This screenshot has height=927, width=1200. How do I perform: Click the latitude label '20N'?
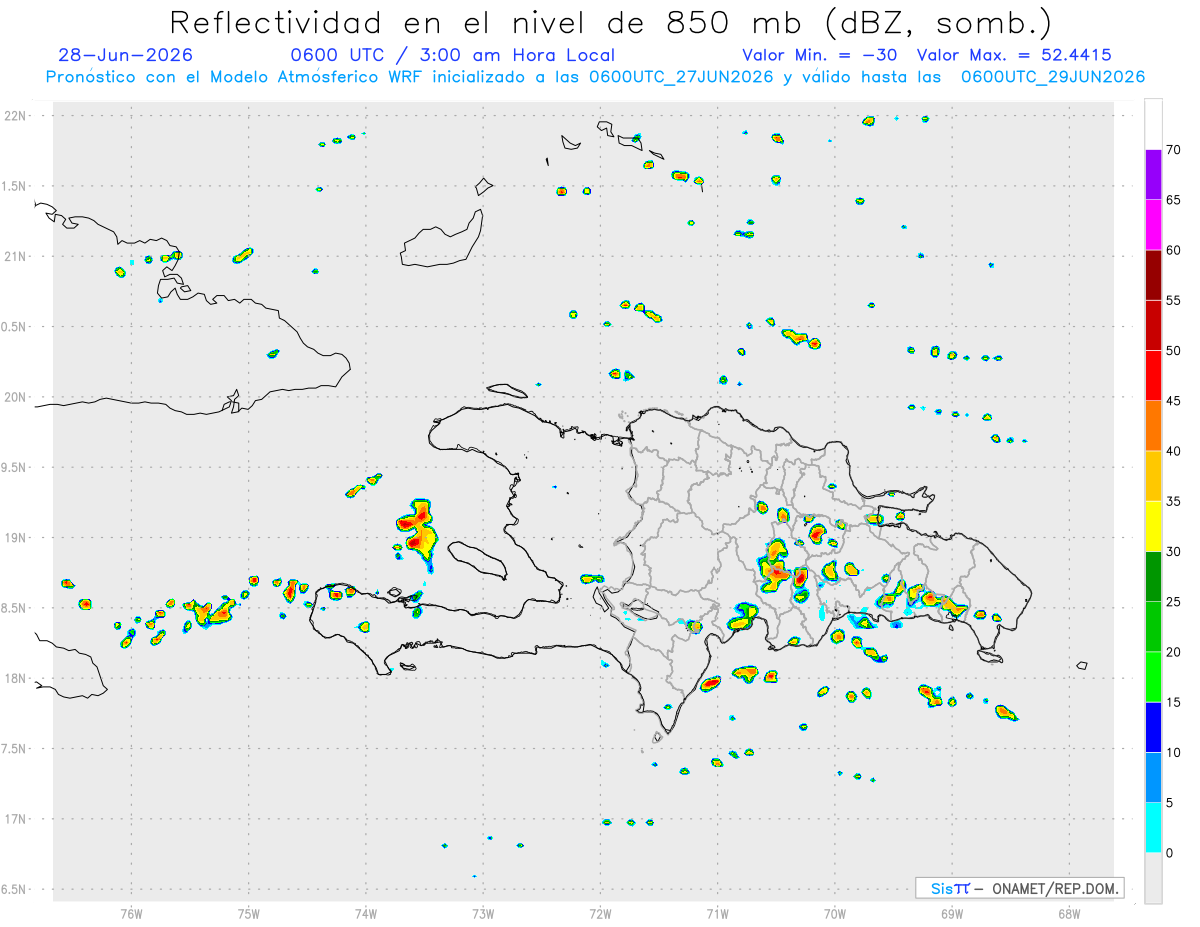[16, 397]
